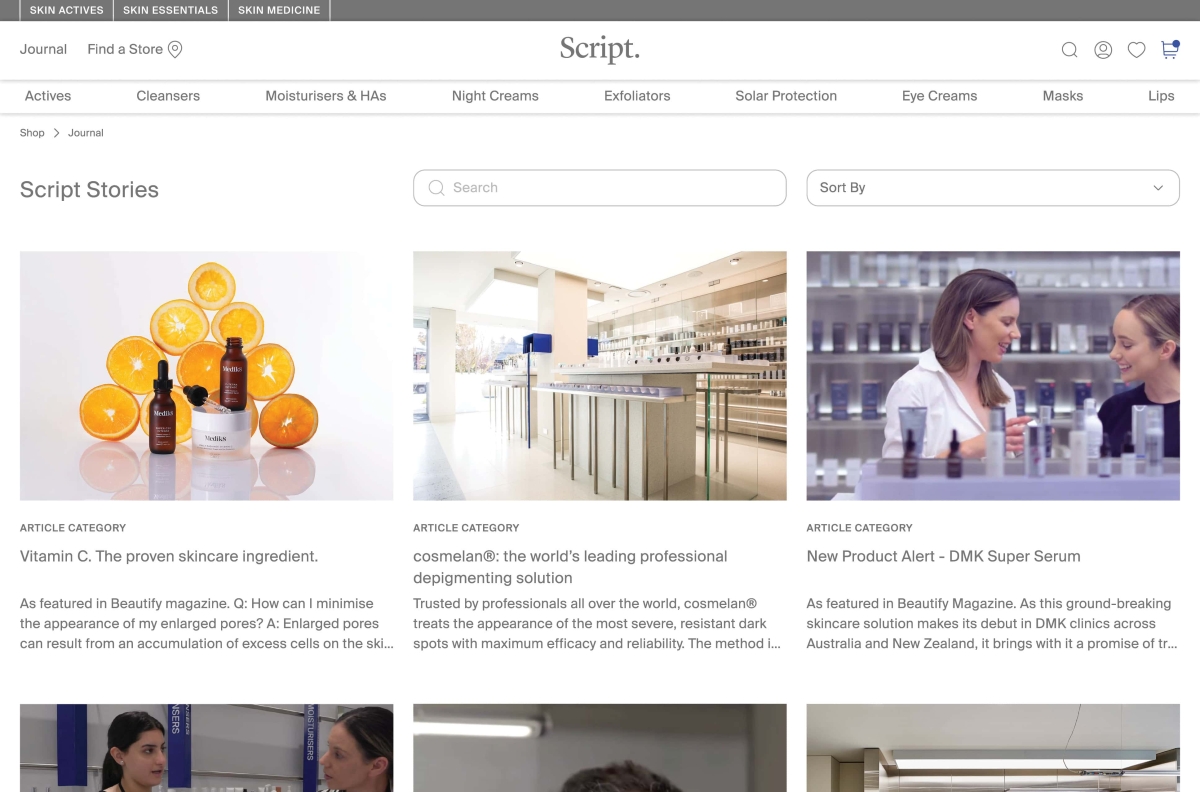Open the Cleansers menu category
Viewport: 1200px width, 792px height.
click(x=168, y=96)
